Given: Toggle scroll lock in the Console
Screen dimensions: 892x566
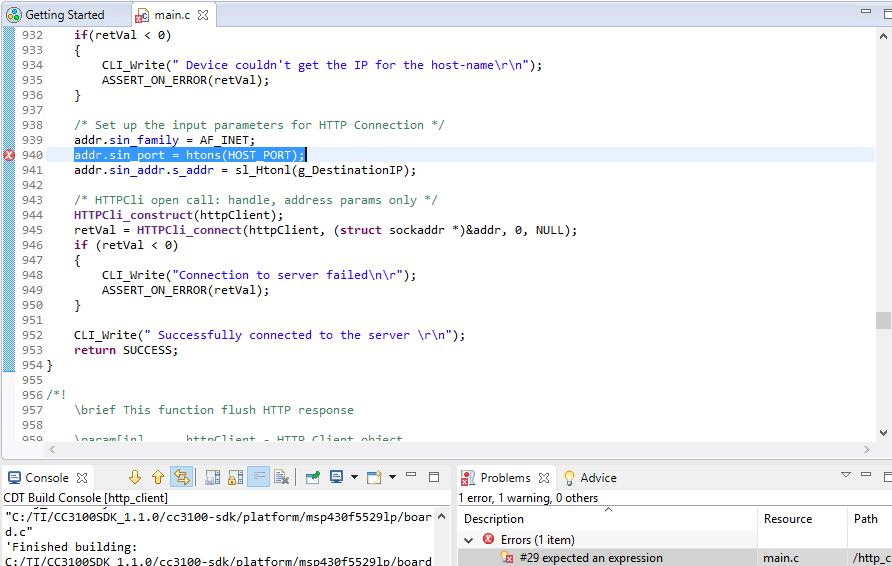Looking at the screenshot, I should (x=236, y=477).
